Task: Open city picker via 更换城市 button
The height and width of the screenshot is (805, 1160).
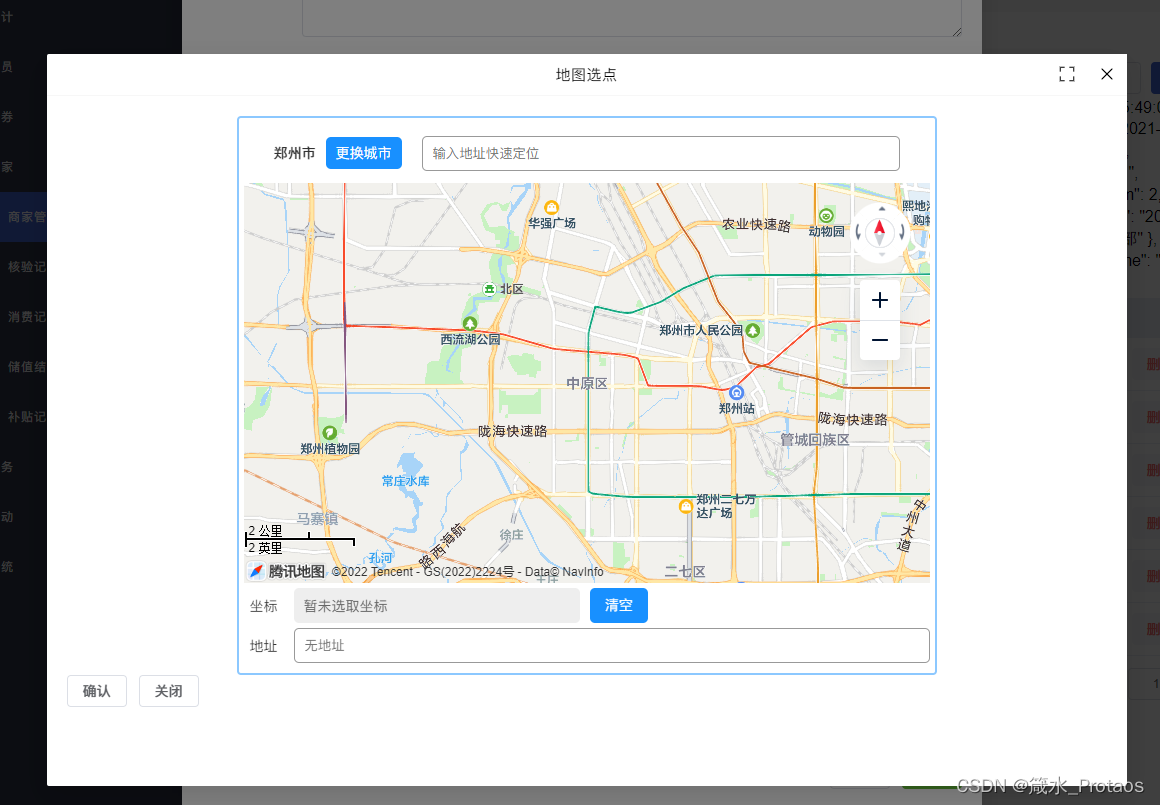Action: pos(363,153)
